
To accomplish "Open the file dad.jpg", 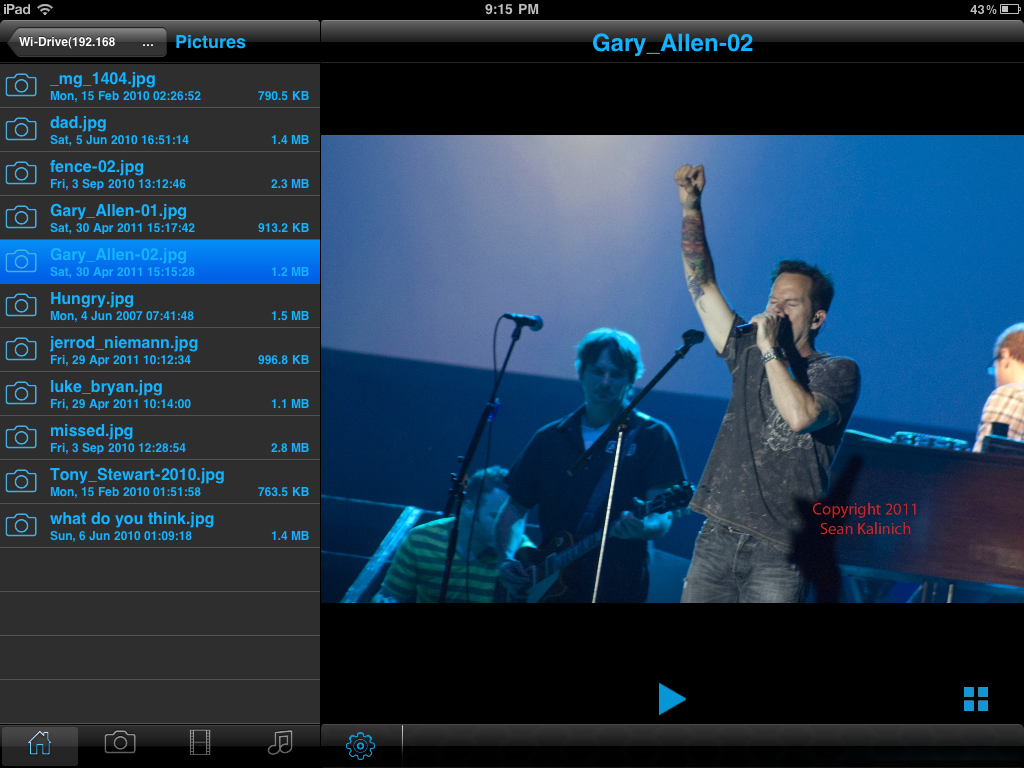I will point(160,129).
